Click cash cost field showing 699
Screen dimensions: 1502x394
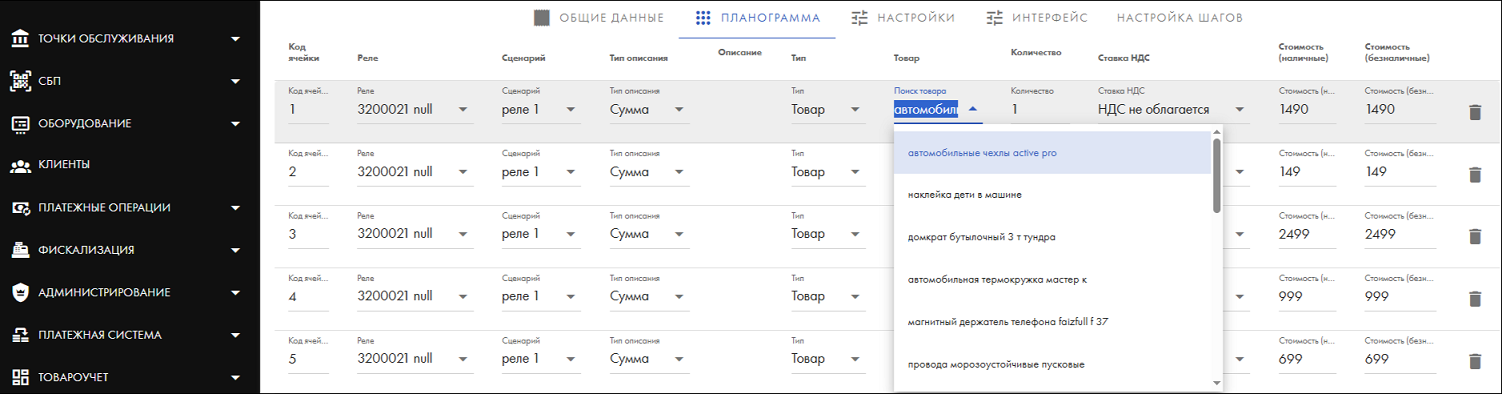(1308, 359)
